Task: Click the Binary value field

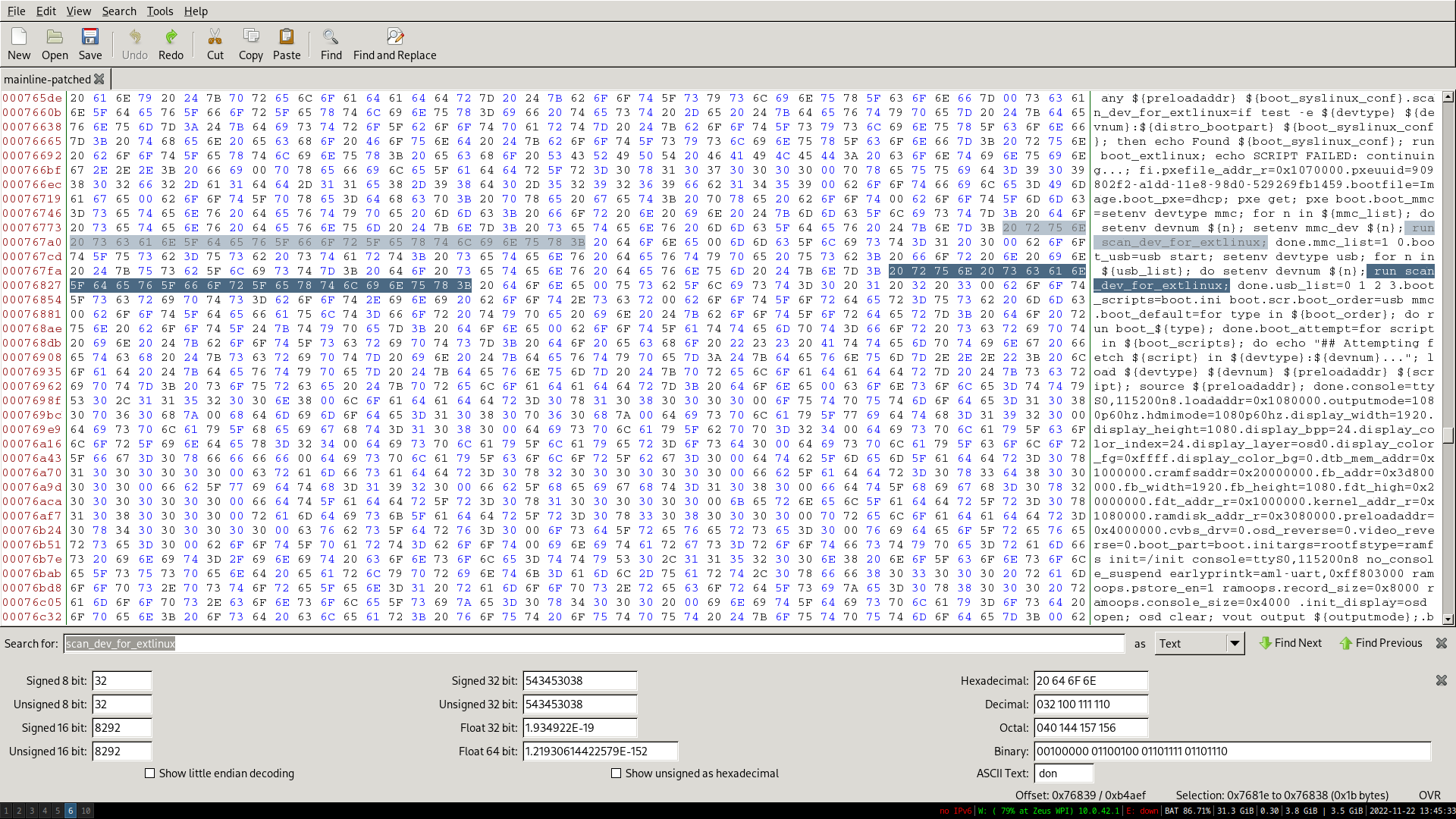Action: pos(1232,752)
